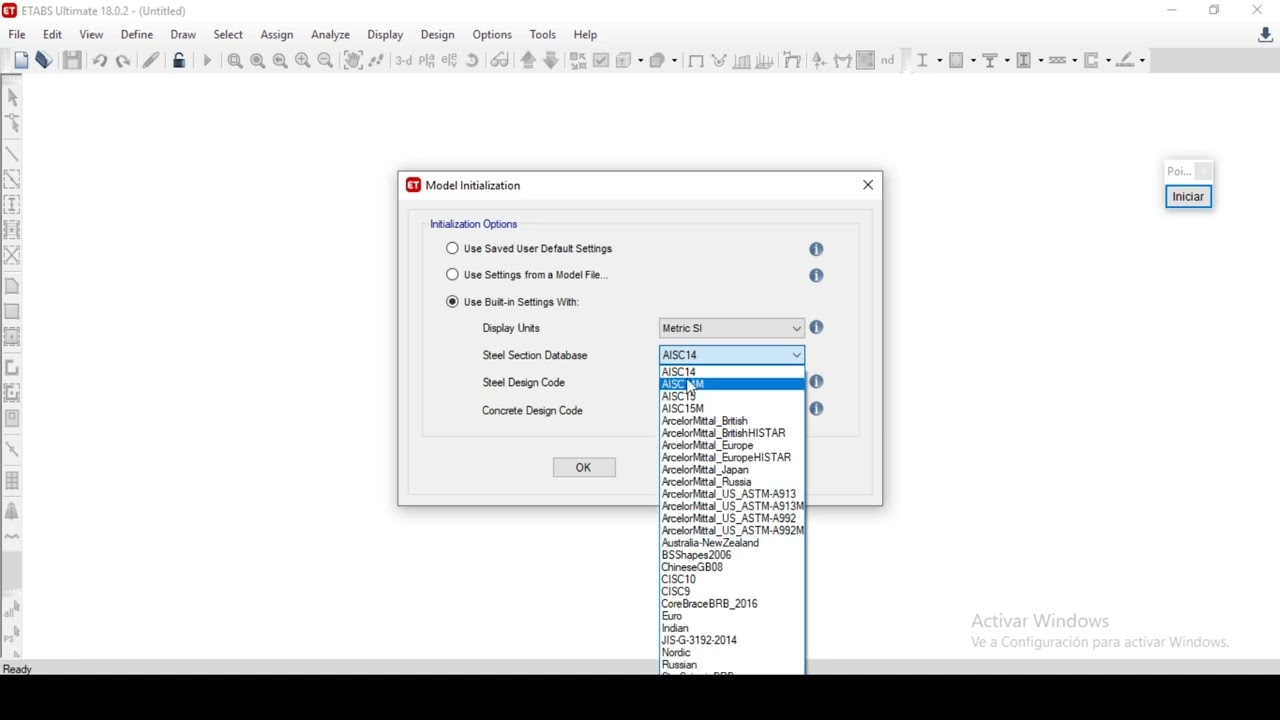1280x720 pixels.
Task: Click info icon beside Steel Design Code
Action: pos(817,382)
